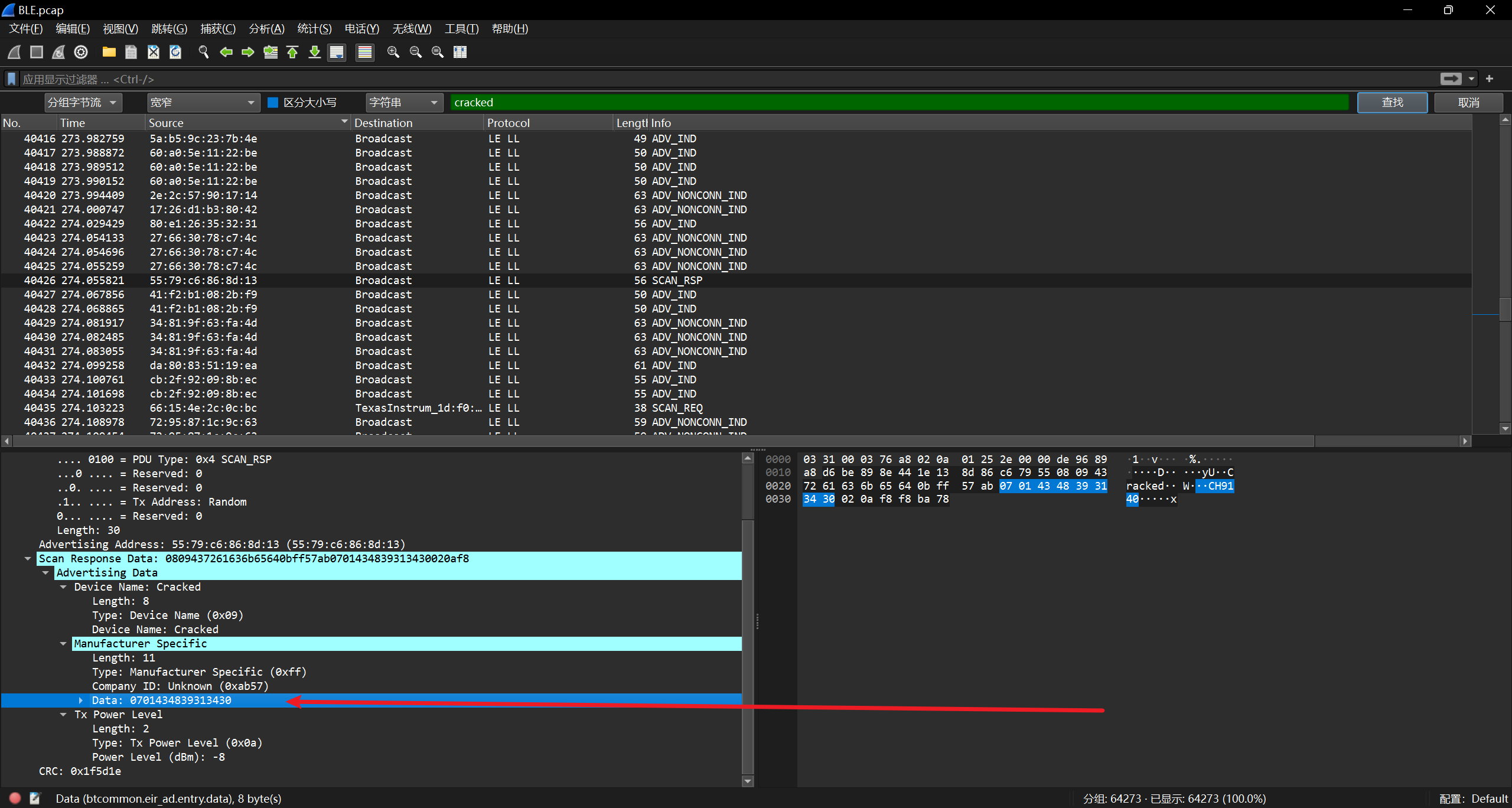Open a capture file via folder icon
This screenshot has height=808, width=1512.
[x=109, y=52]
